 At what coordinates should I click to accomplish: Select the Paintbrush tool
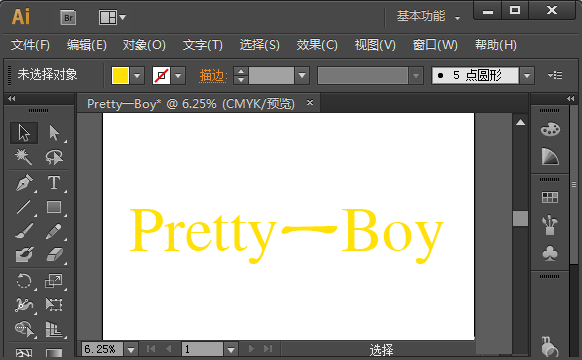24,231
